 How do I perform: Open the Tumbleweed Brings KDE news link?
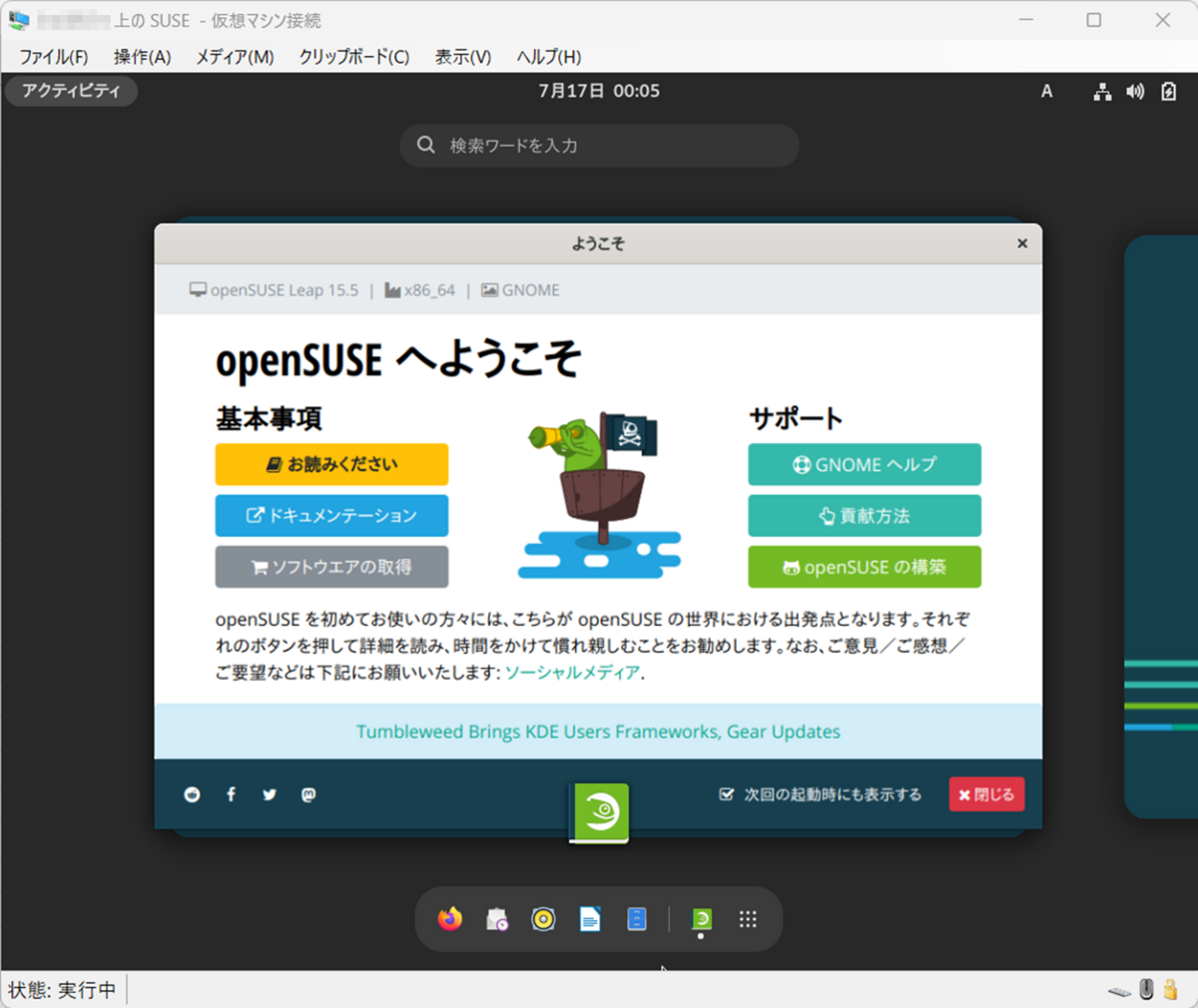coord(598,732)
